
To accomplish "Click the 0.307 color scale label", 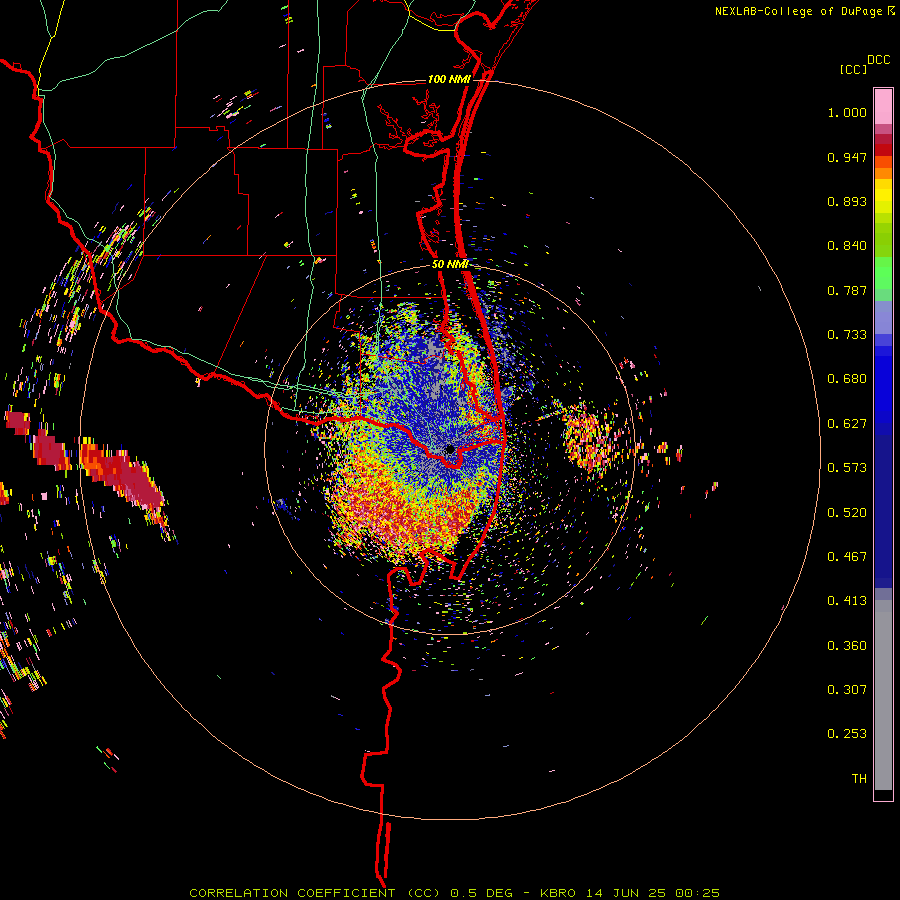I will click(847, 690).
